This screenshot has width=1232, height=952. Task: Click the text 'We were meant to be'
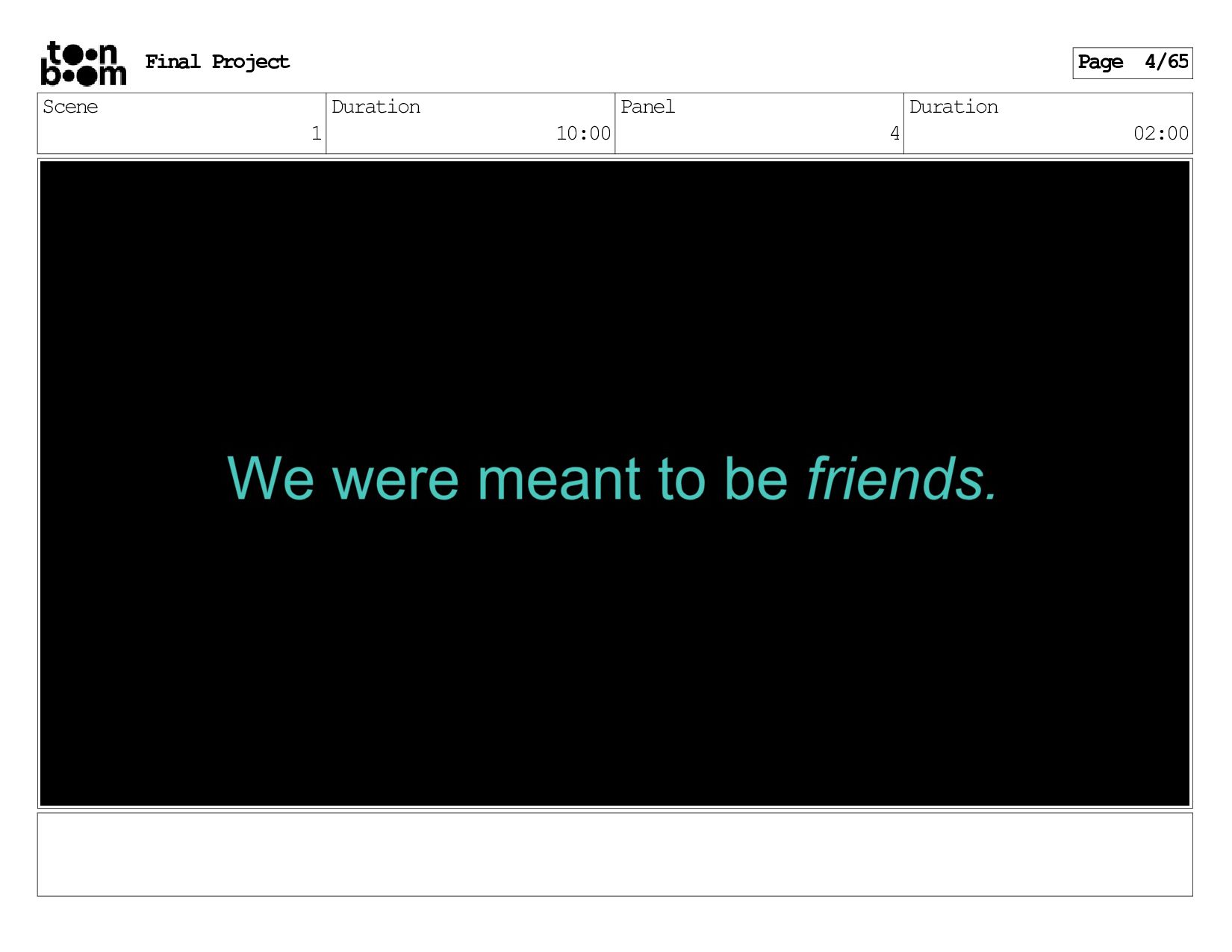click(508, 478)
